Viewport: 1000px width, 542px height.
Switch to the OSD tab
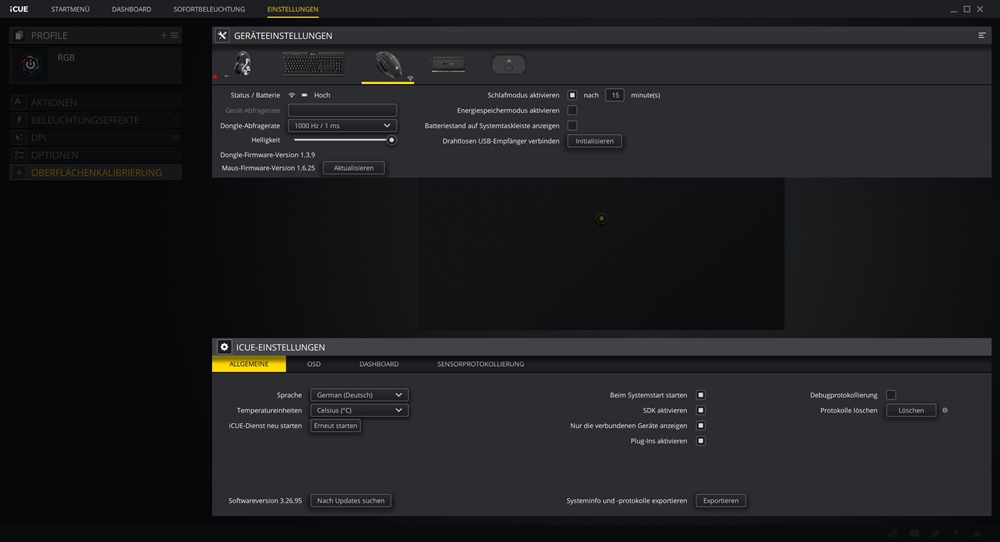[x=314, y=364]
